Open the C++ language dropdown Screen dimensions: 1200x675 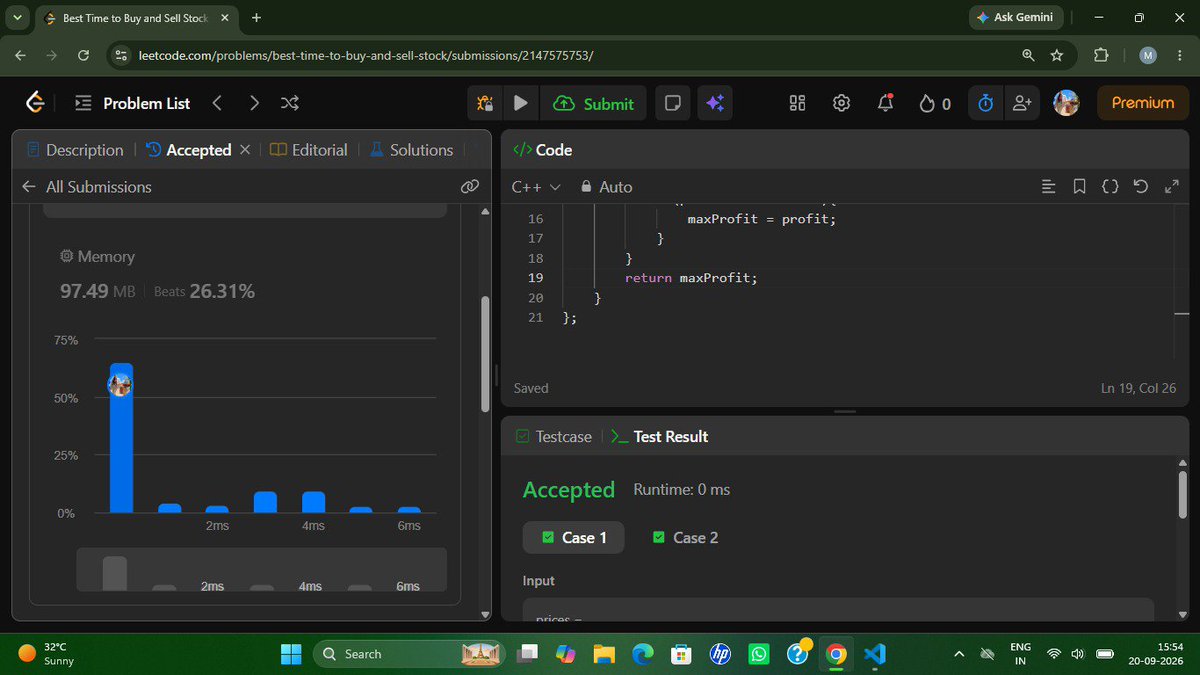536,187
